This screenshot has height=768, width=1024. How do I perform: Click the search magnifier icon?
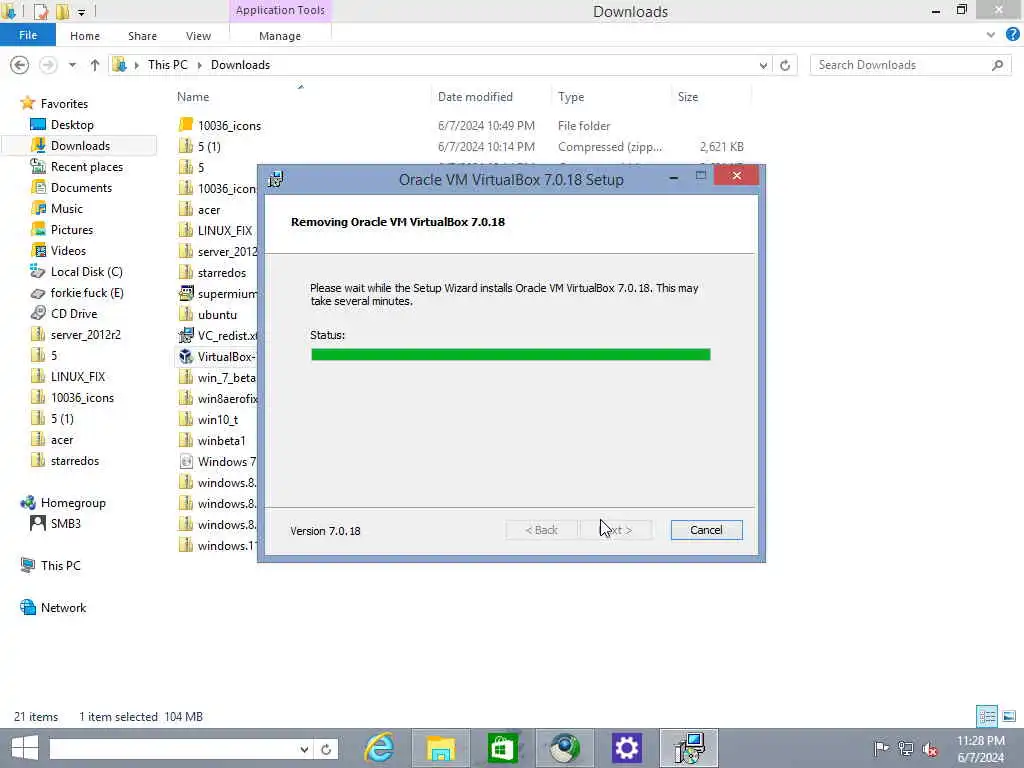click(997, 65)
